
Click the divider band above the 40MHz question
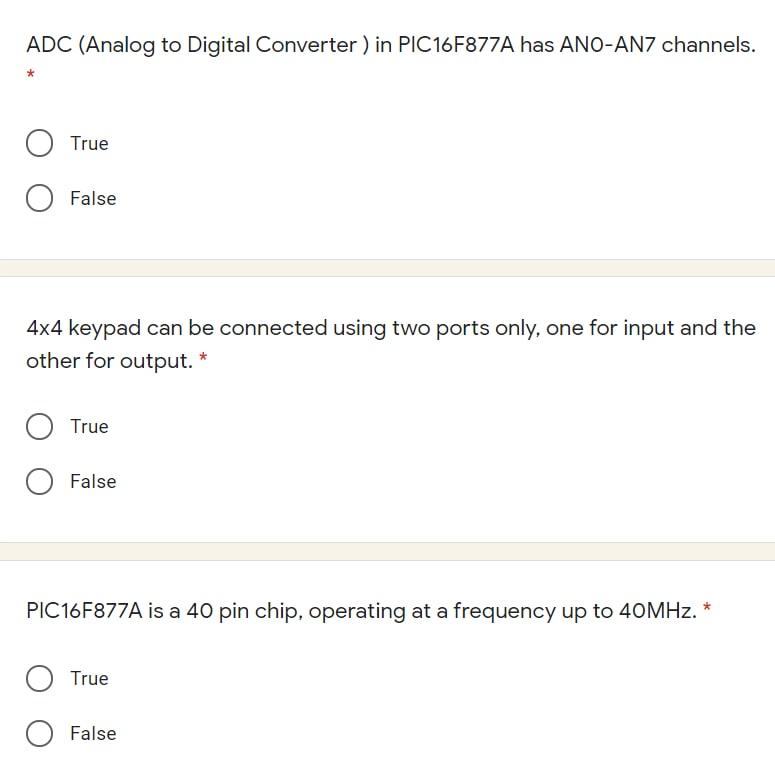tap(387, 551)
